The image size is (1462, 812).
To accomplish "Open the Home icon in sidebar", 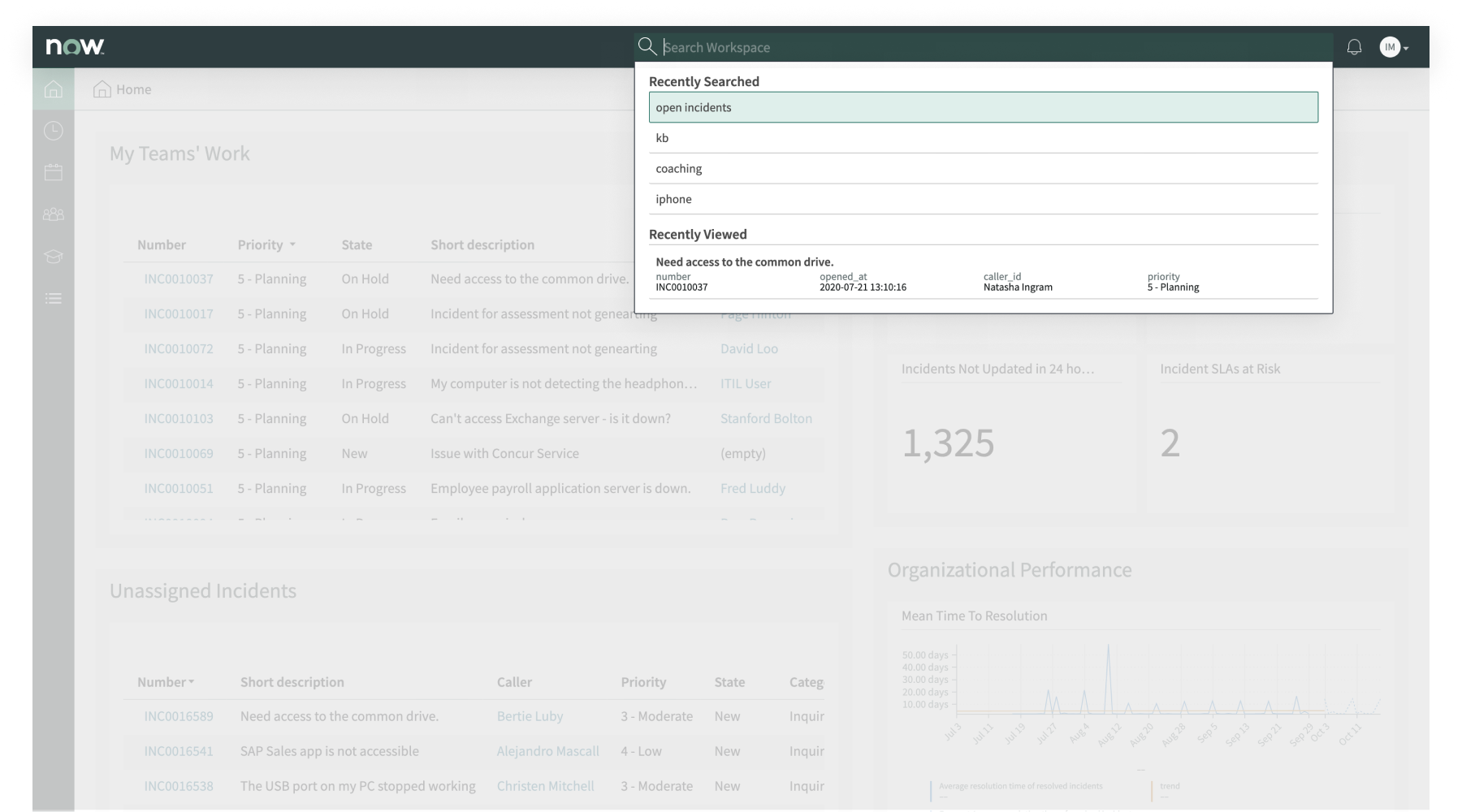I will [x=54, y=89].
